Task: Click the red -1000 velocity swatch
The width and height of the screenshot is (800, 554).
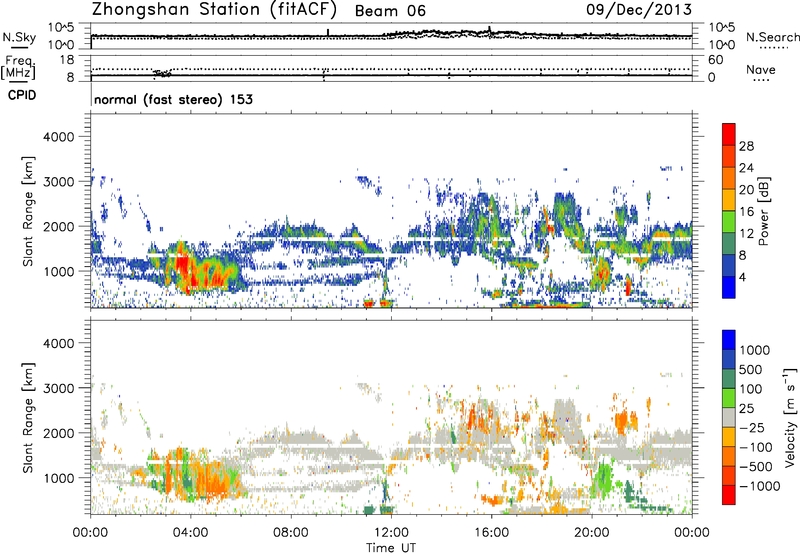Action: pos(729,495)
